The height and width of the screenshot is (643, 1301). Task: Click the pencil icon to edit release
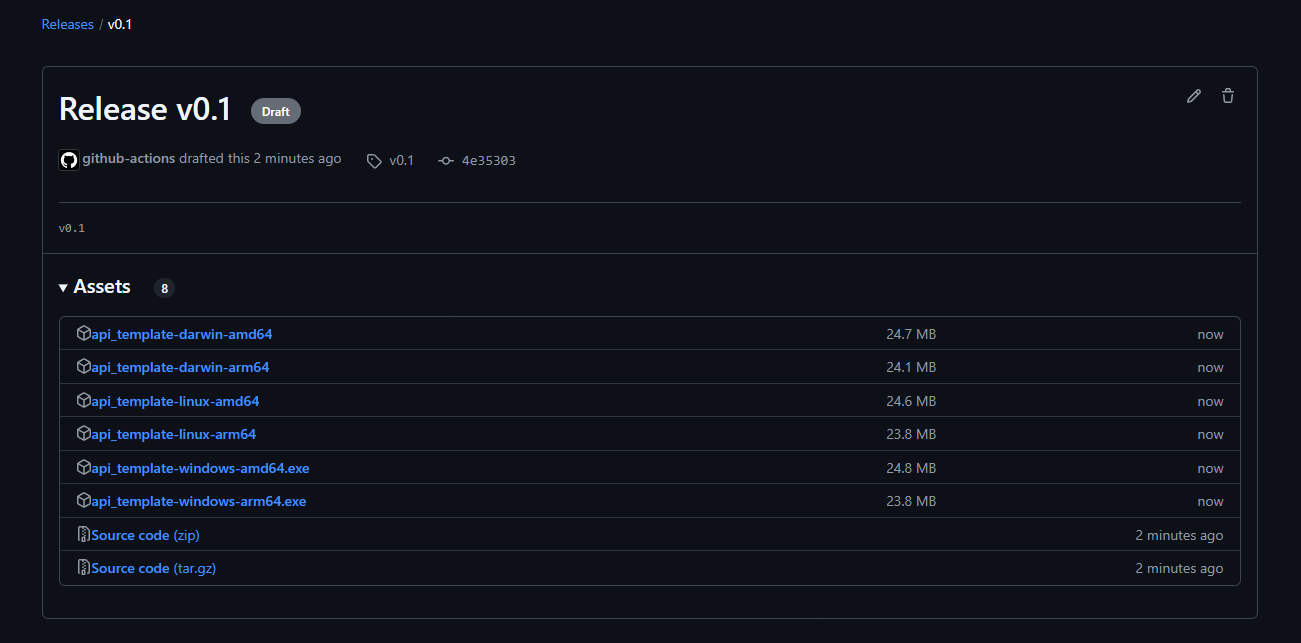[x=1193, y=95]
